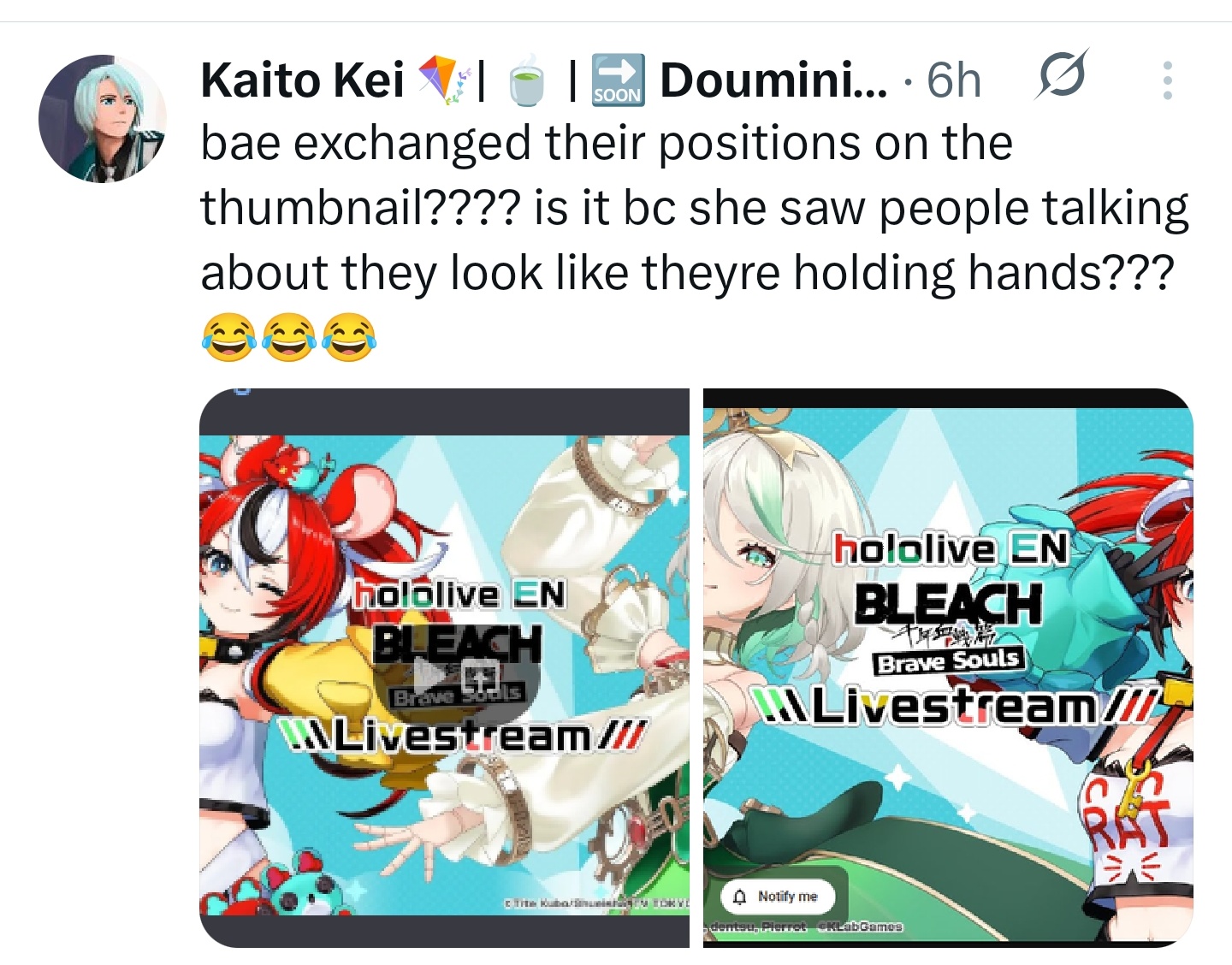Click the first laughing-crying emoji
This screenshot has height=965, width=1232.
(228, 336)
